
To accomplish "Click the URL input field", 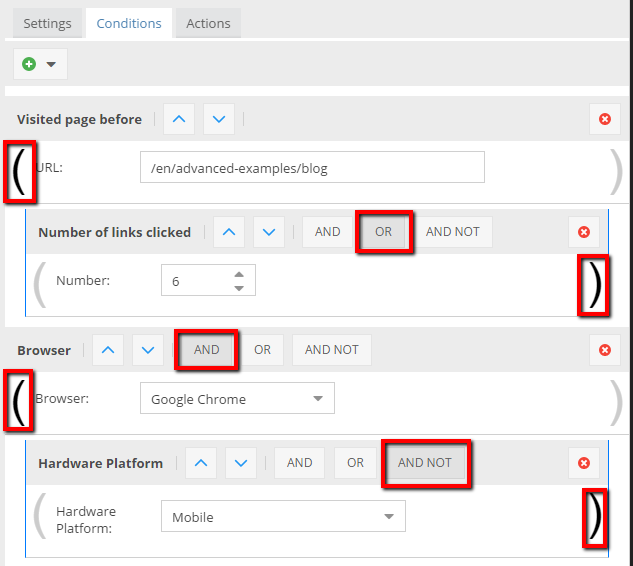I will (x=312, y=168).
